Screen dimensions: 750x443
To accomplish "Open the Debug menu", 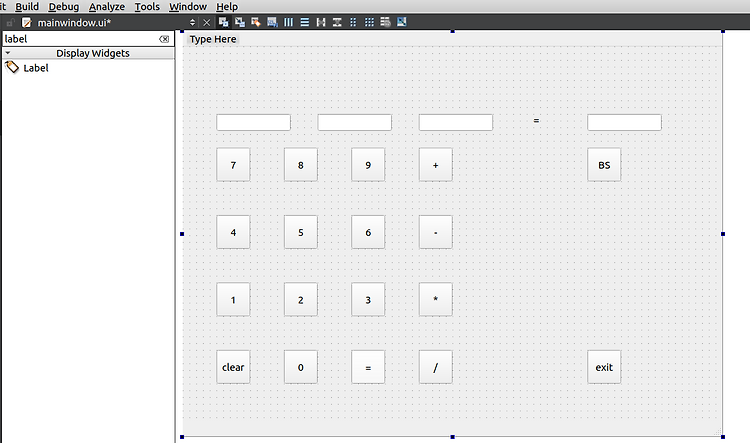I will 64,7.
